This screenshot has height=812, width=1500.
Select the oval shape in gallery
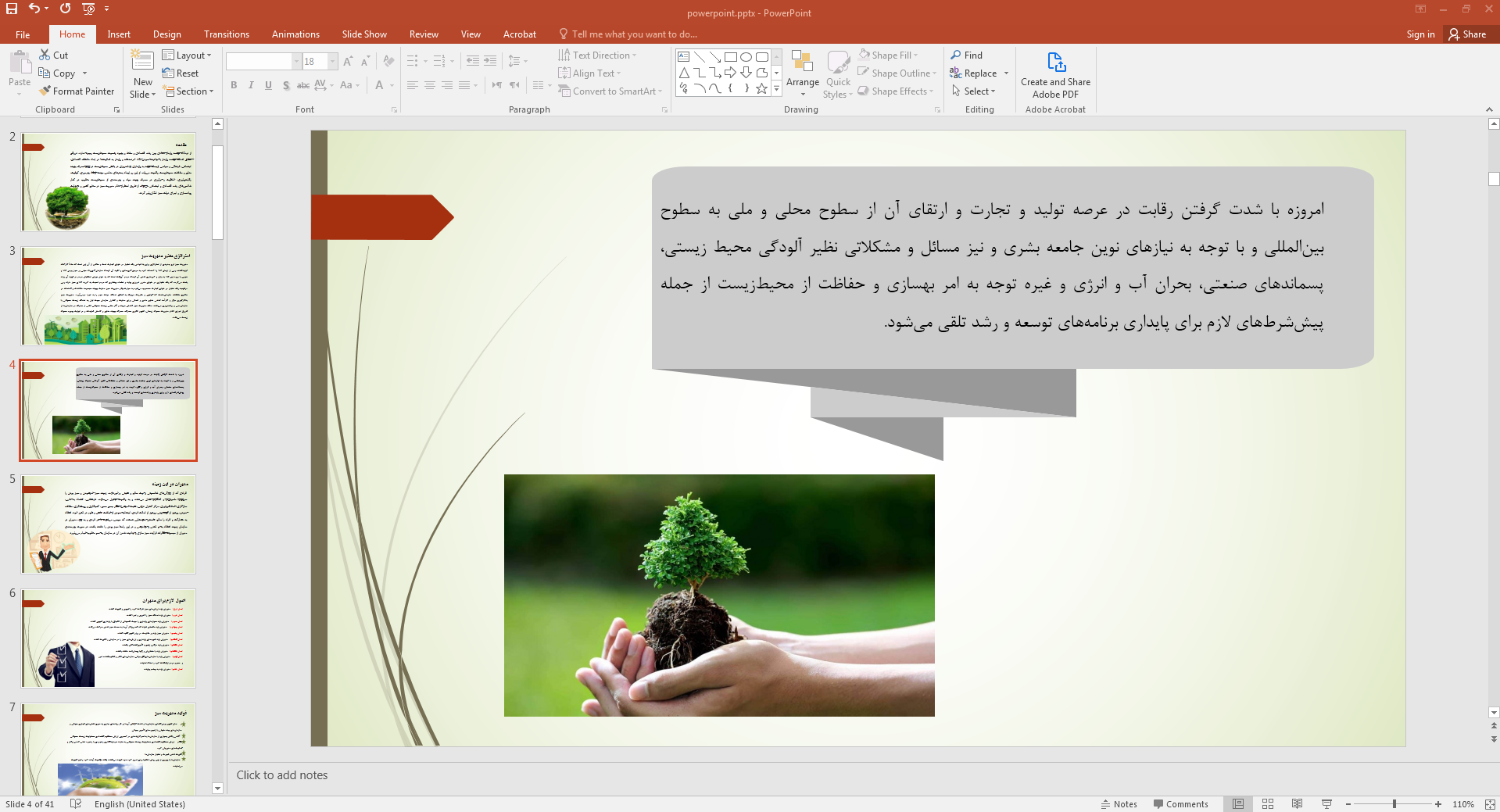coord(746,57)
